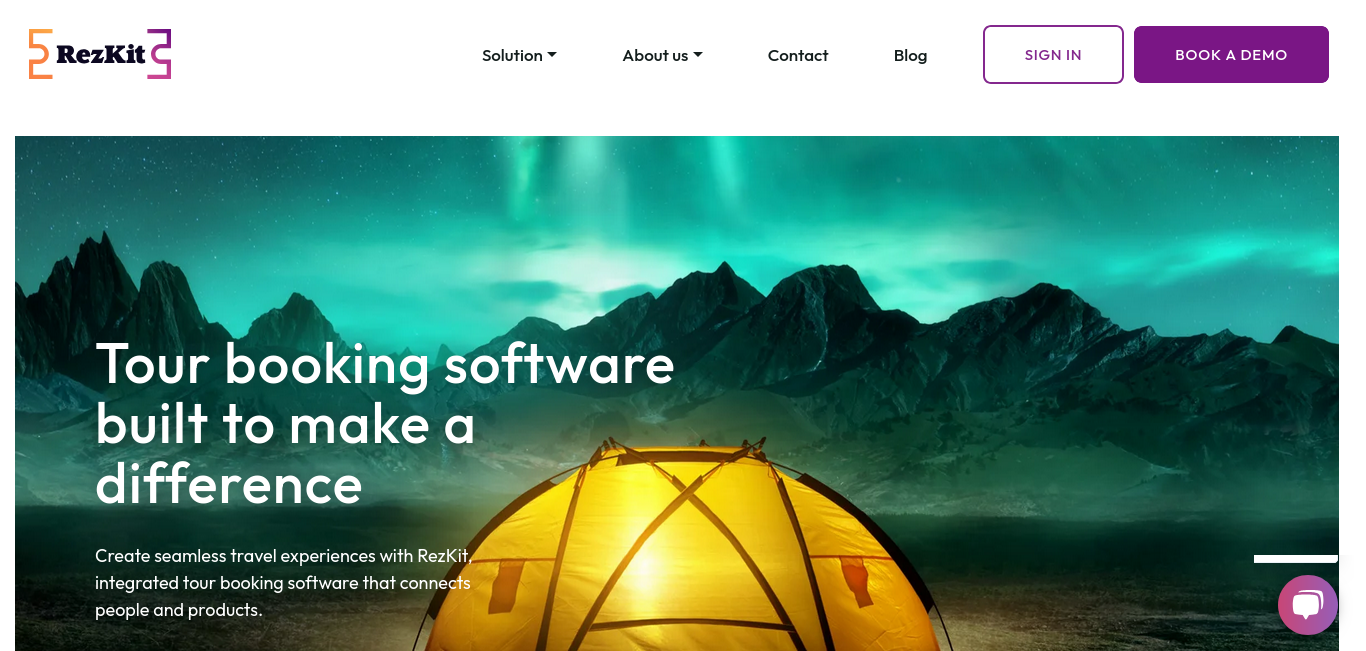Open the Blog link
Image resolution: width=1366 pixels, height=651 pixels.
tap(910, 55)
